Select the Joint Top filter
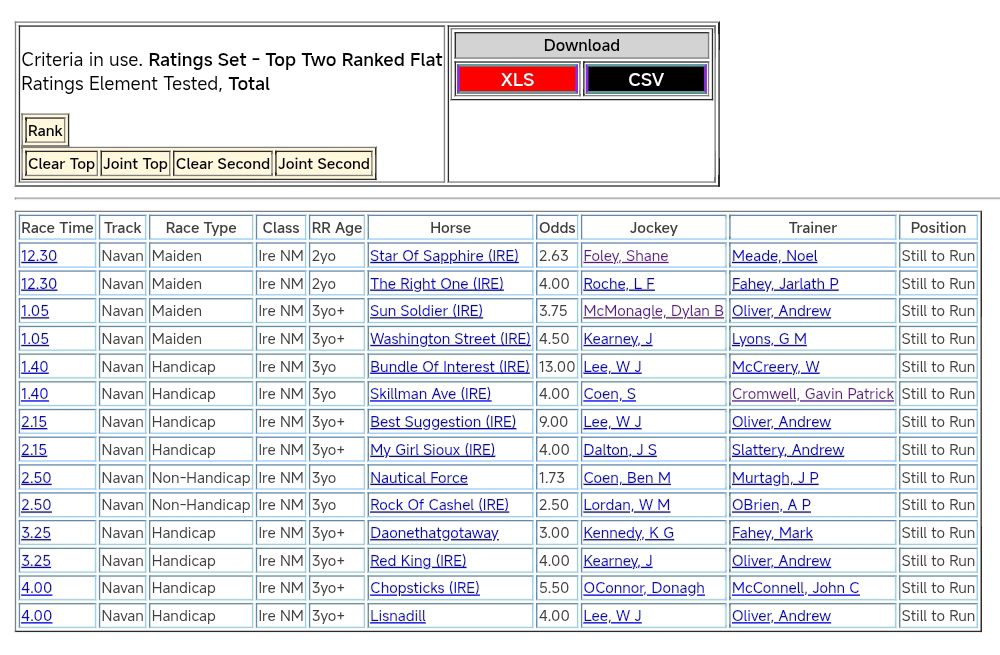Viewport: 1000px width, 655px height. (135, 164)
